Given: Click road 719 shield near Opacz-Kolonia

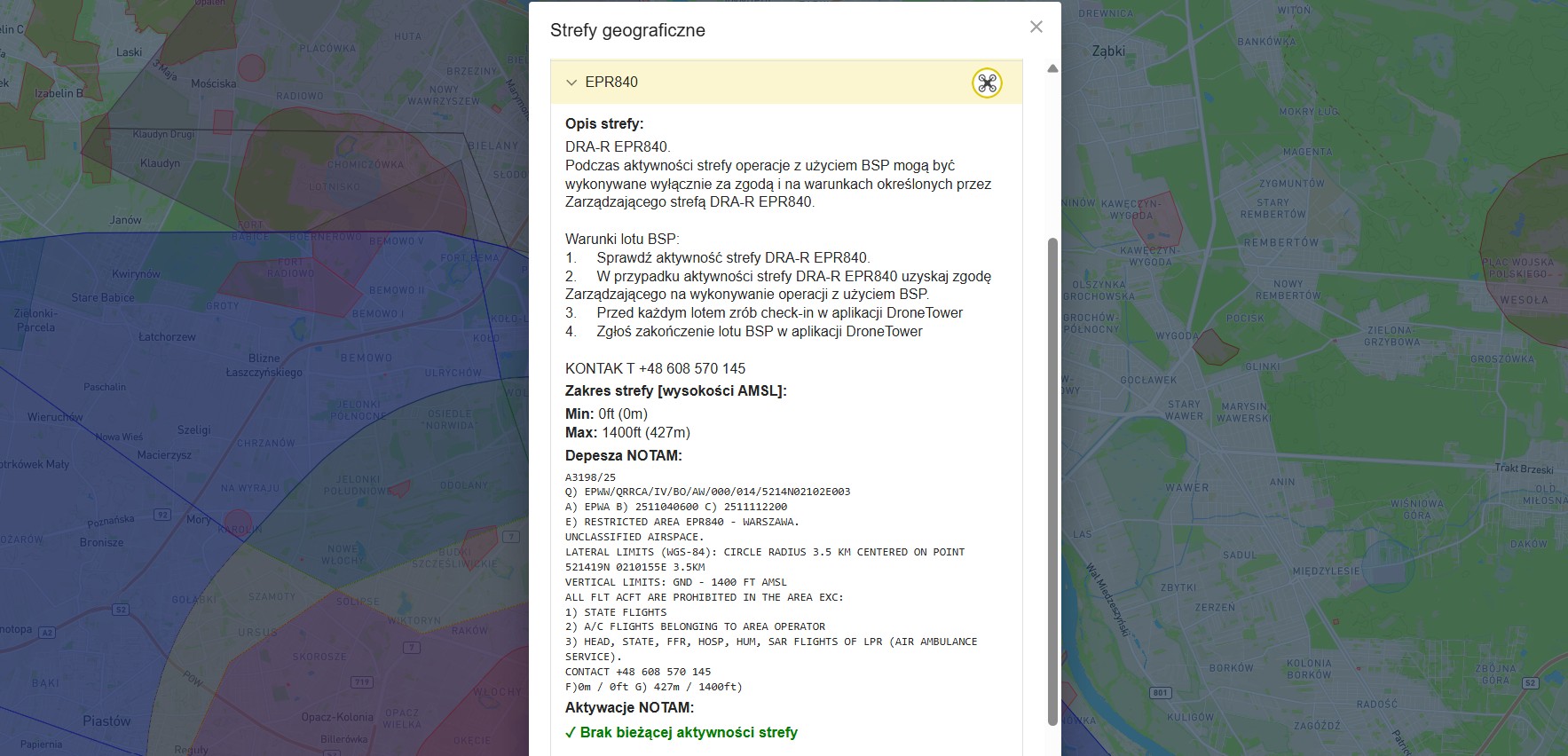Looking at the screenshot, I should point(361,682).
